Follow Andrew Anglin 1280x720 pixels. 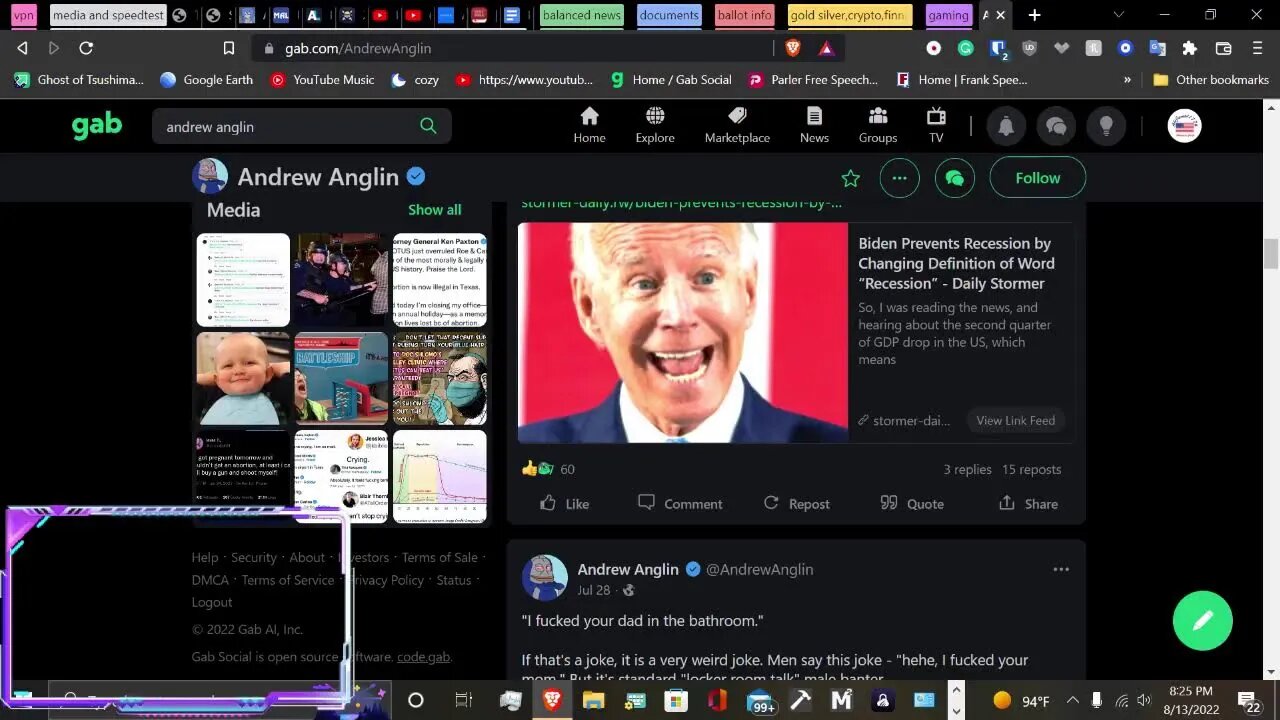[1037, 178]
